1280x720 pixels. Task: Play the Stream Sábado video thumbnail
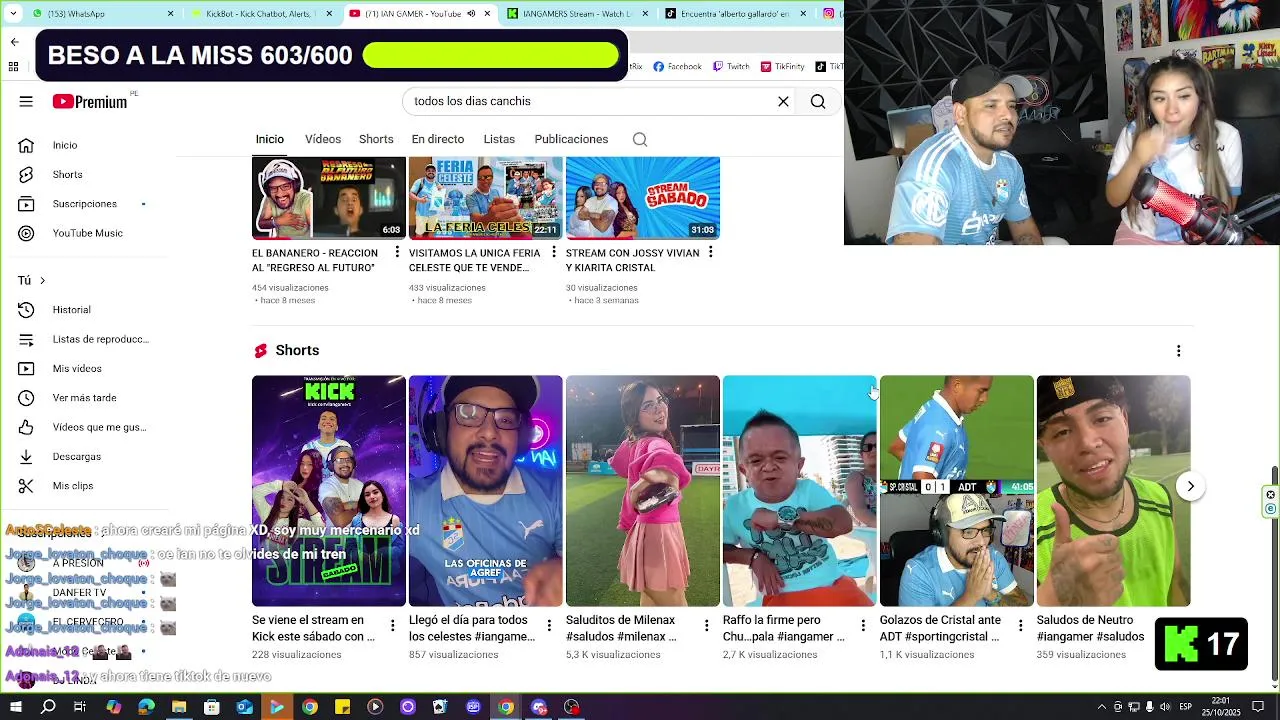pyautogui.click(x=643, y=198)
